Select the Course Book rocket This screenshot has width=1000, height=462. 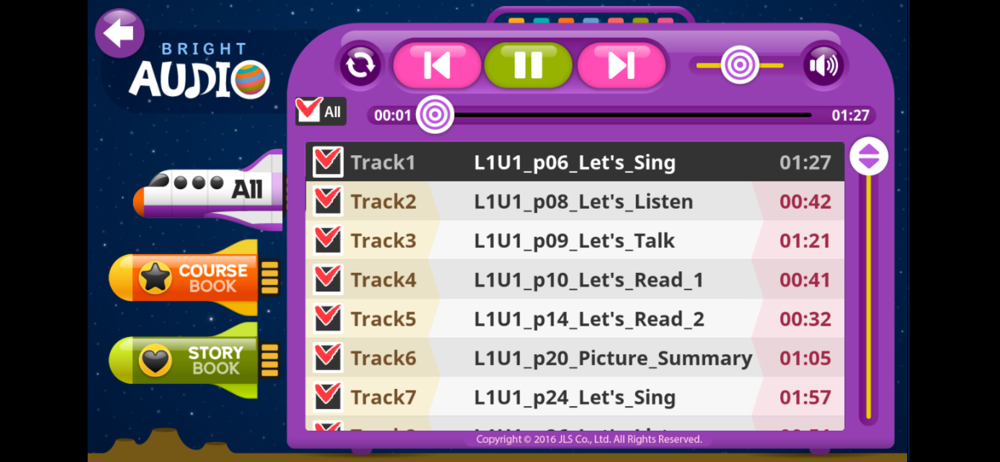coord(195,278)
